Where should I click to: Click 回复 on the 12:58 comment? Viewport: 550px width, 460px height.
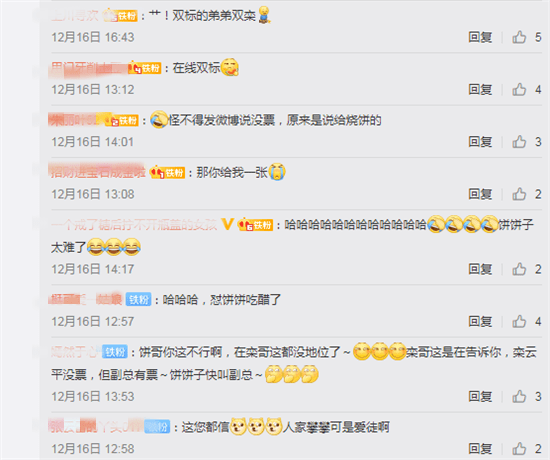(480, 449)
